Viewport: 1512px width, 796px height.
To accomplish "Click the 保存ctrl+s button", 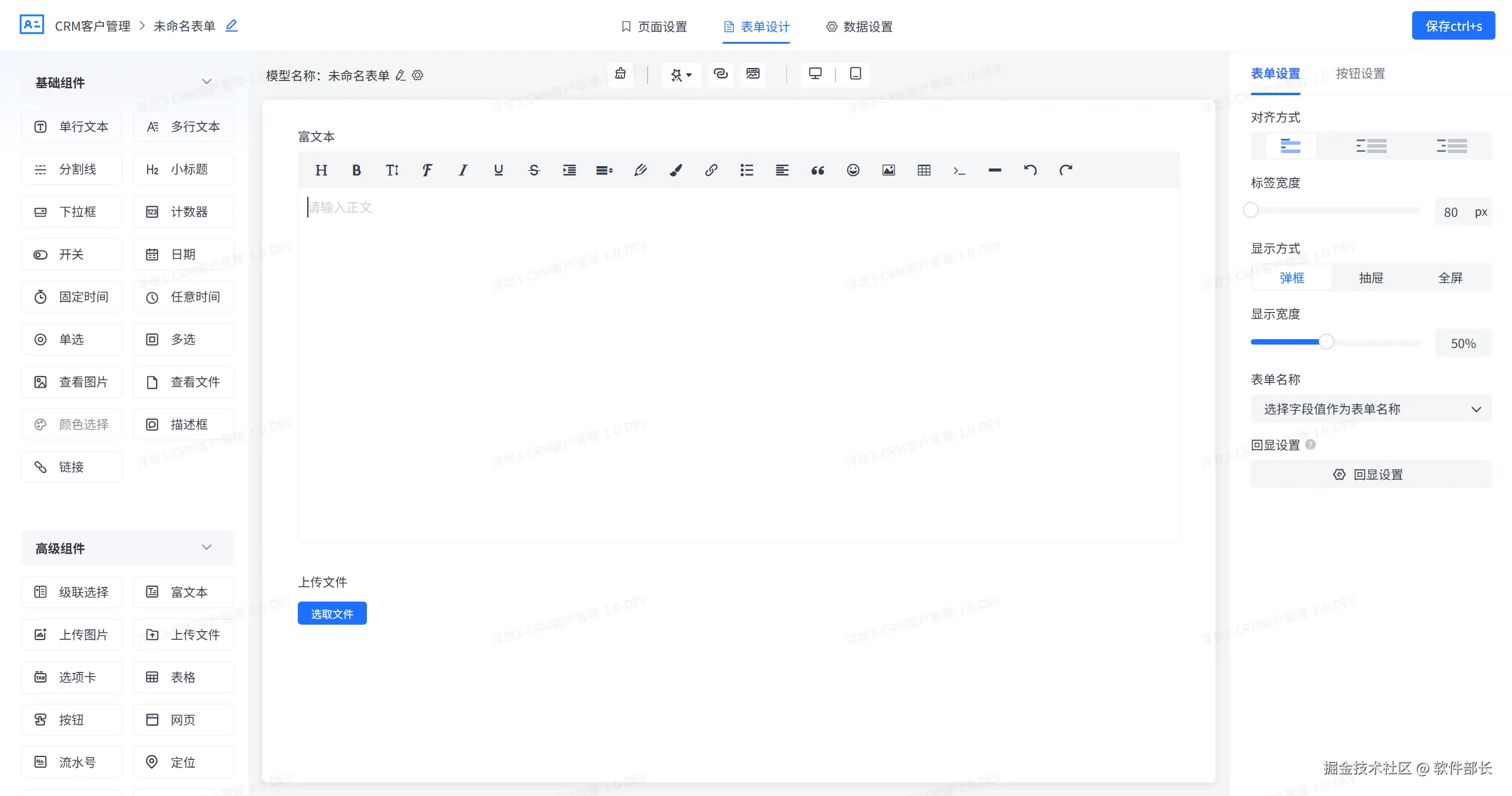I will pos(1453,26).
